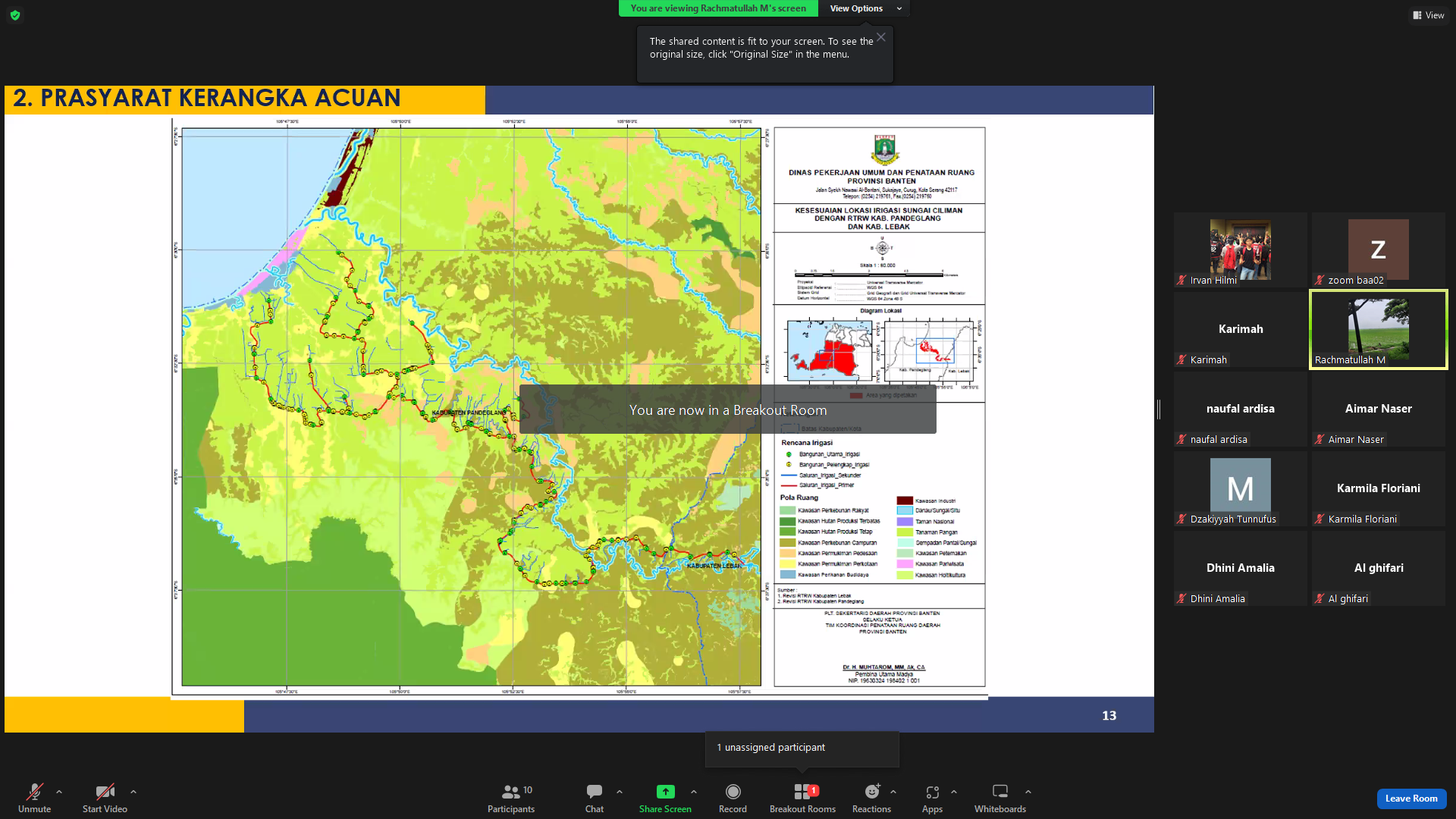Viewport: 1456px width, 819px height.
Task: Expand reactions options arrow
Action: click(893, 792)
